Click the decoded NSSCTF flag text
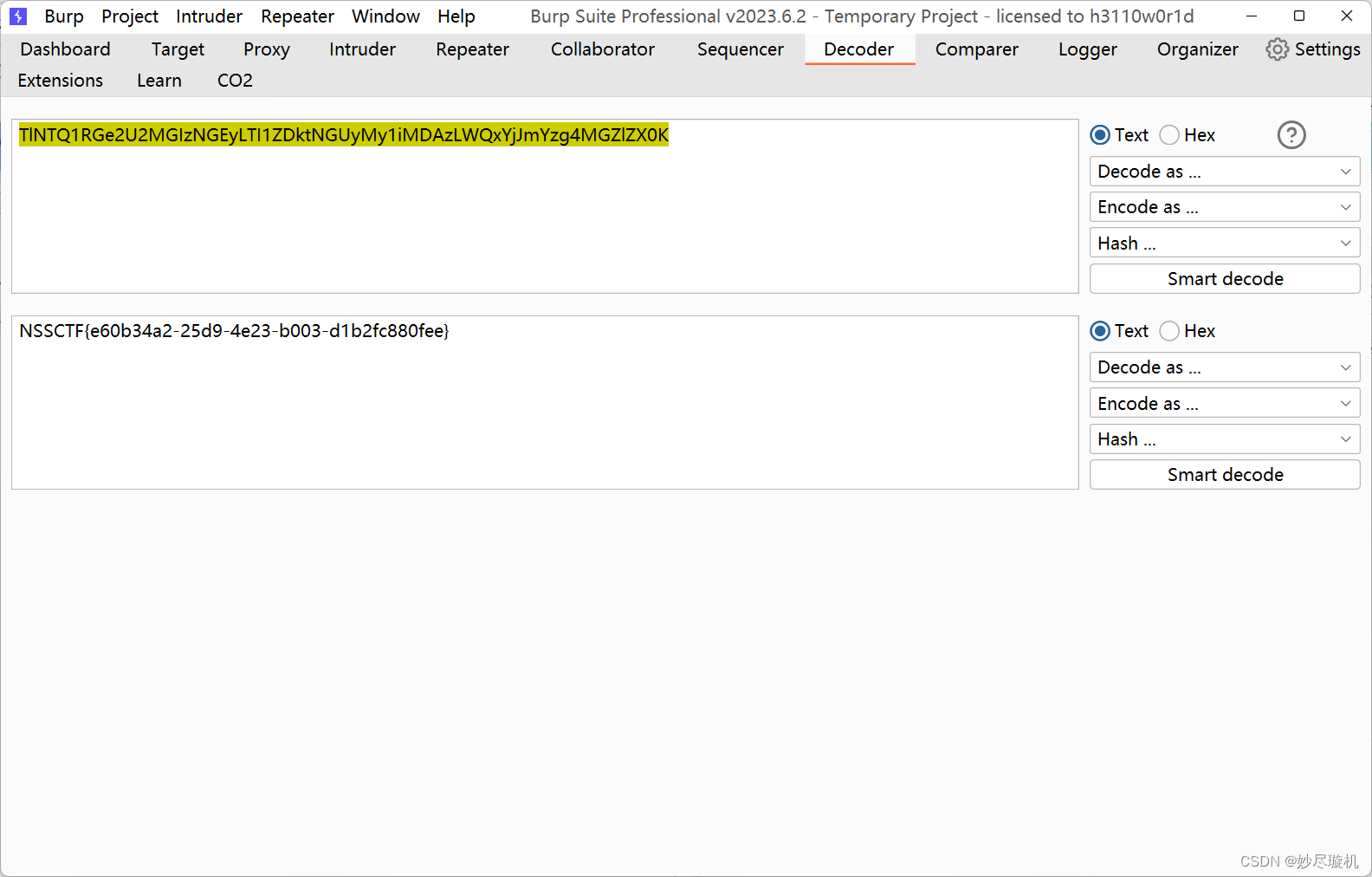This screenshot has width=1372, height=877. (234, 331)
